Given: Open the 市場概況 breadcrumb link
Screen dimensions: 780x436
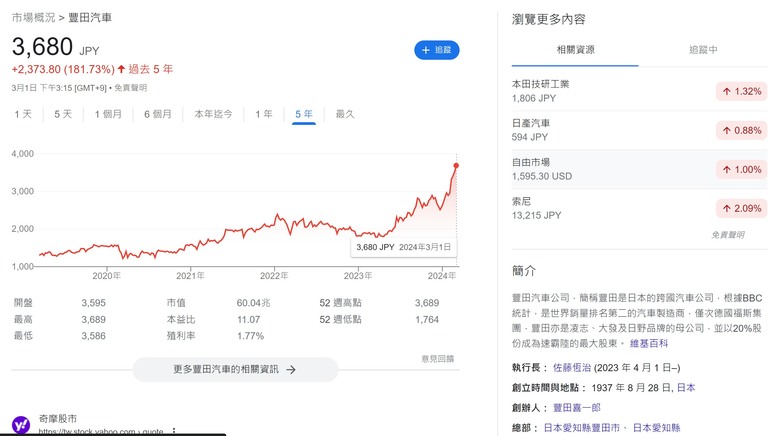Looking at the screenshot, I should [x=33, y=17].
